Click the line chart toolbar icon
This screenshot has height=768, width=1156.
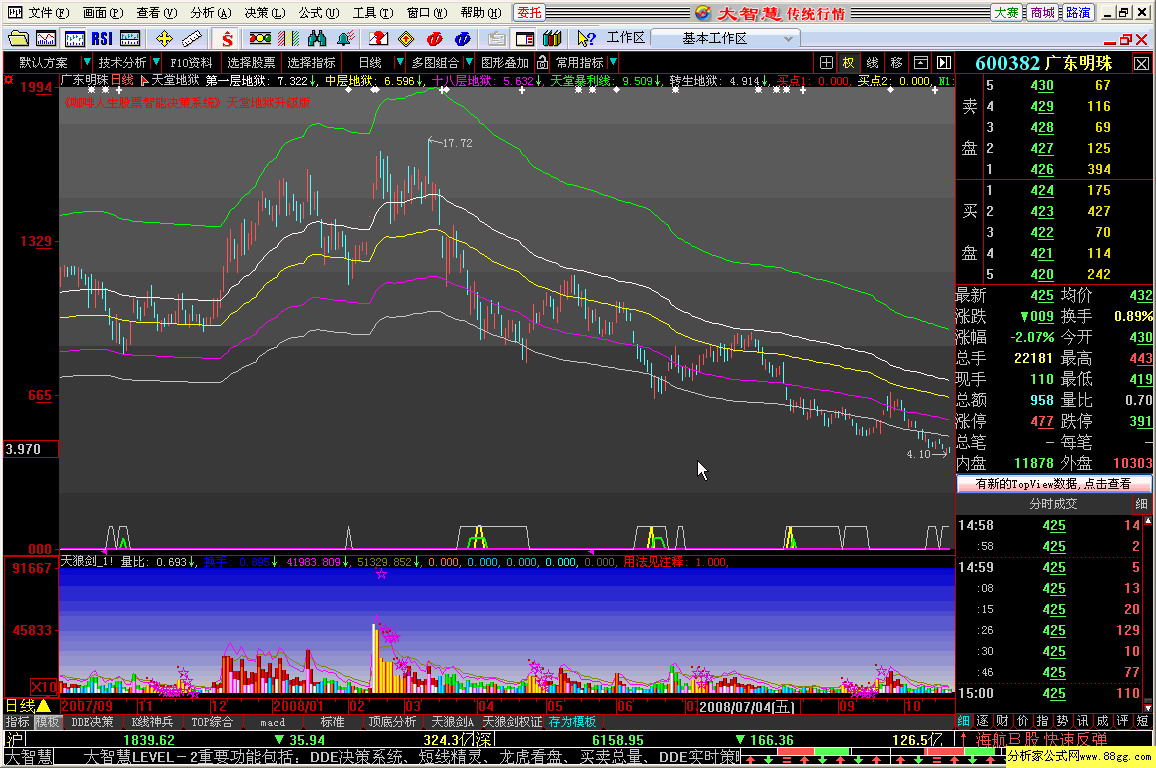pos(46,38)
